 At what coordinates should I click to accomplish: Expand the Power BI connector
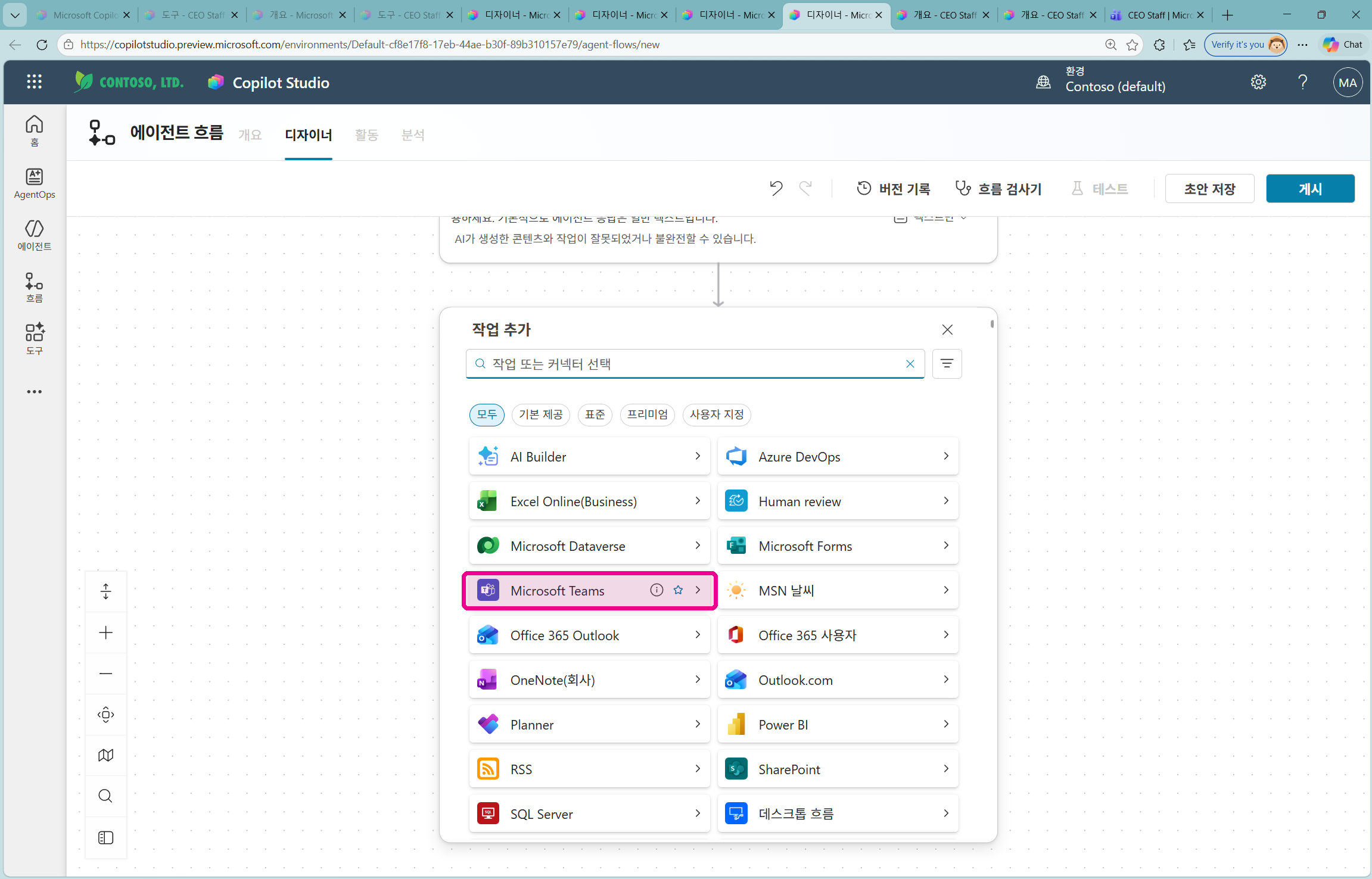(838, 724)
